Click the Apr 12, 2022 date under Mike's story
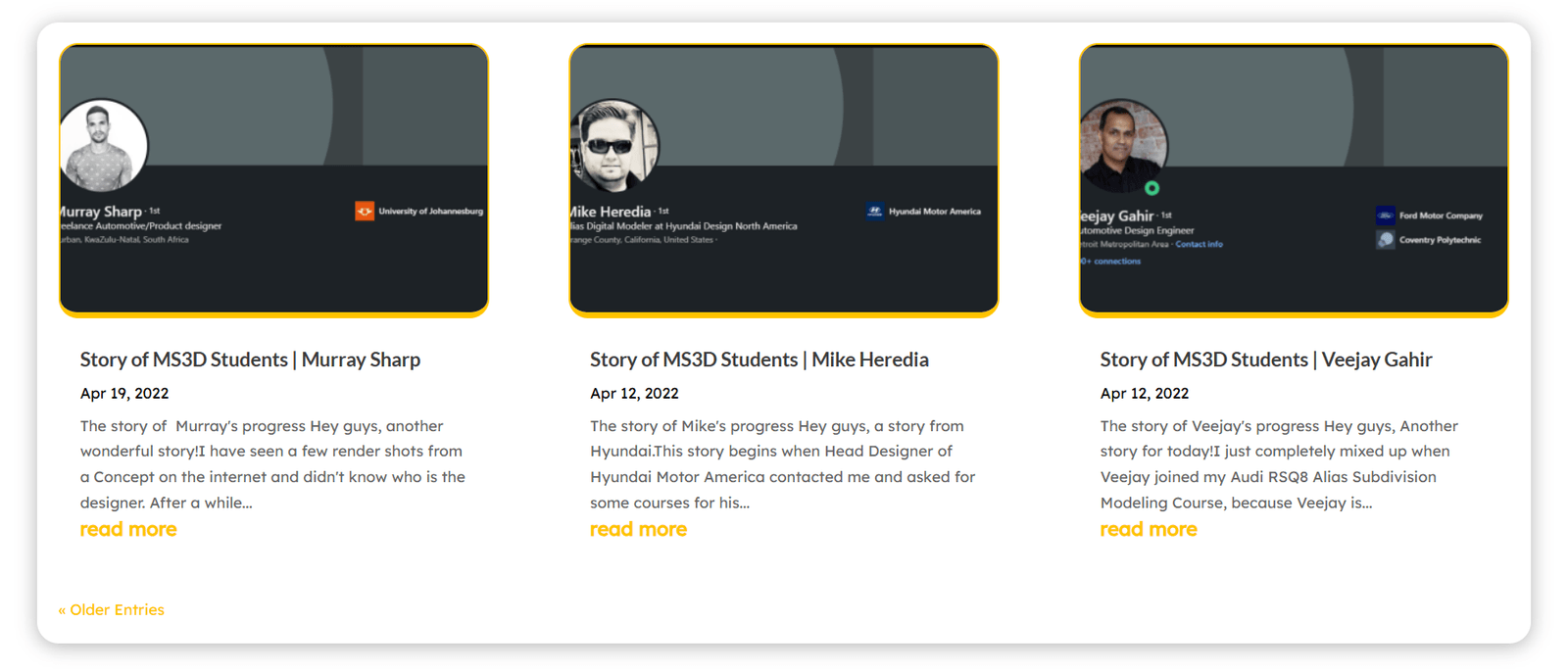Image resolution: width=1568 pixels, height=671 pixels. point(633,393)
